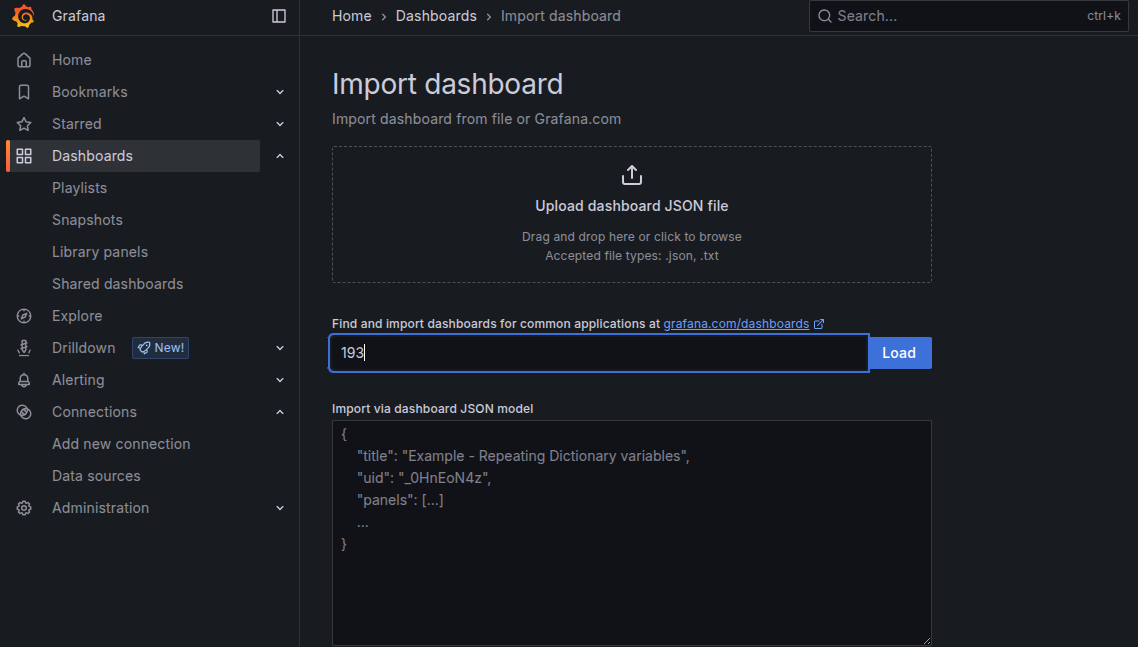Open Bookmarks in the sidebar

89,92
